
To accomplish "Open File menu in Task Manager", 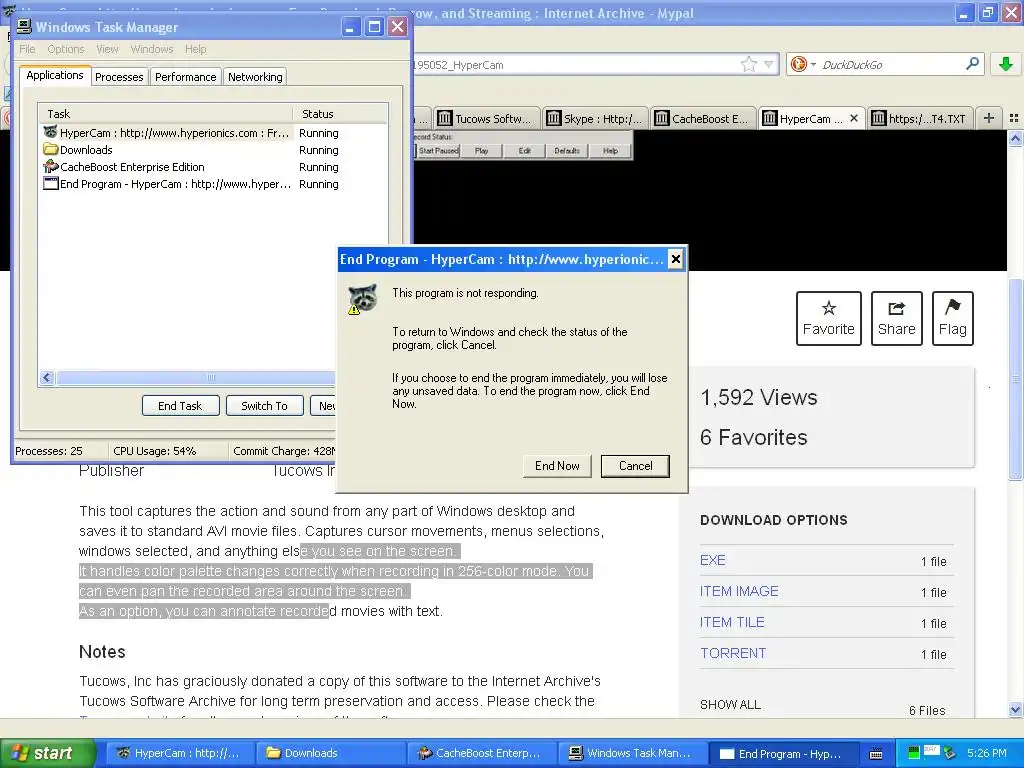I will pyautogui.click(x=27, y=49).
